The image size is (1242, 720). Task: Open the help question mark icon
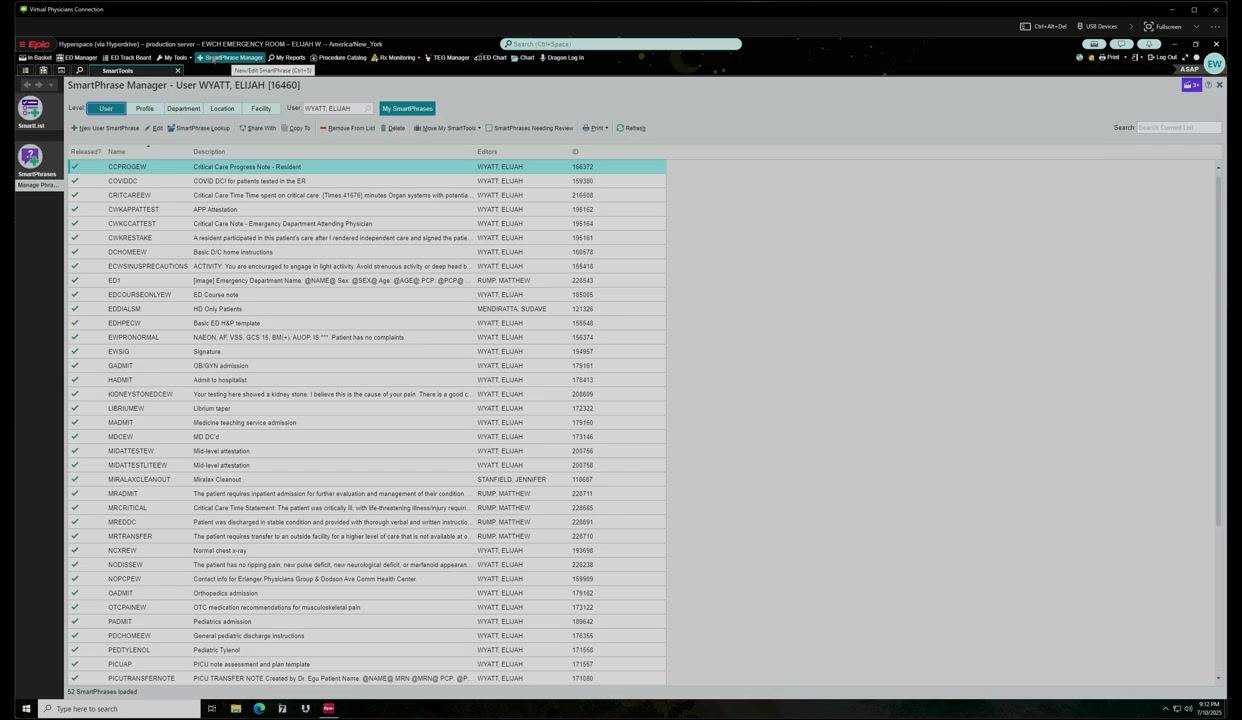(x=1208, y=85)
